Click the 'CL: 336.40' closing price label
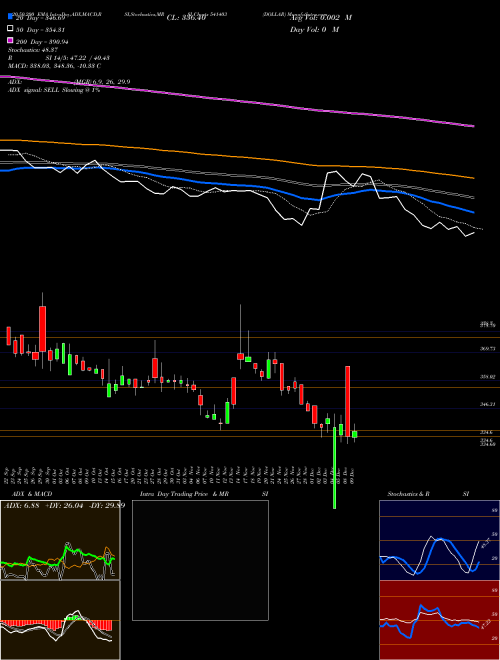 pos(186,18)
